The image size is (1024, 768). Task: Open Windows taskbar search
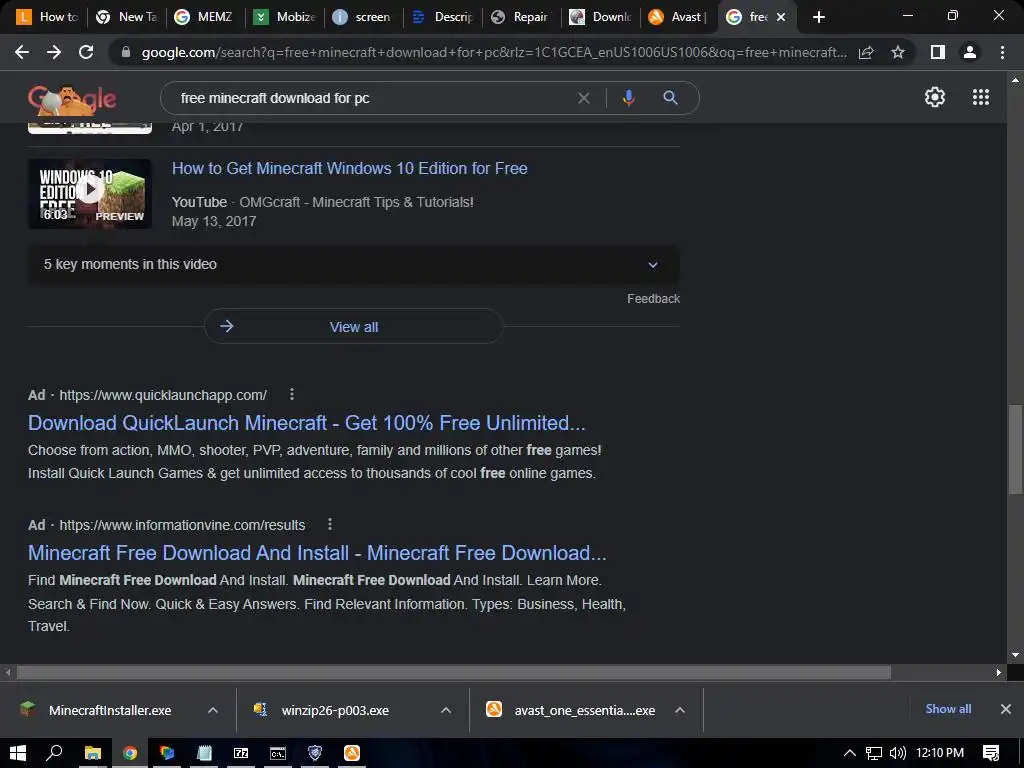pos(54,753)
